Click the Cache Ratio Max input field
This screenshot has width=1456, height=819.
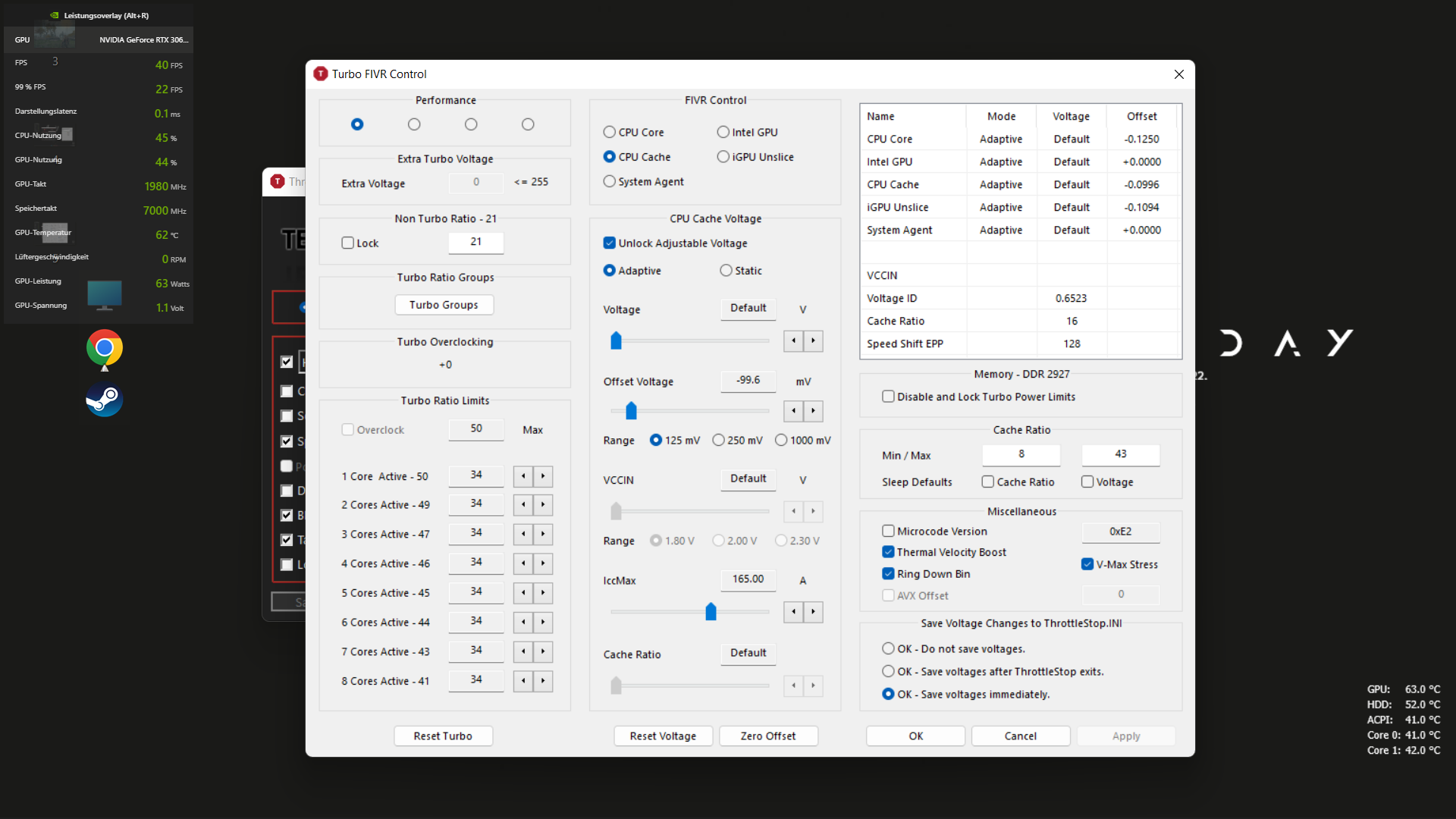tap(1120, 454)
